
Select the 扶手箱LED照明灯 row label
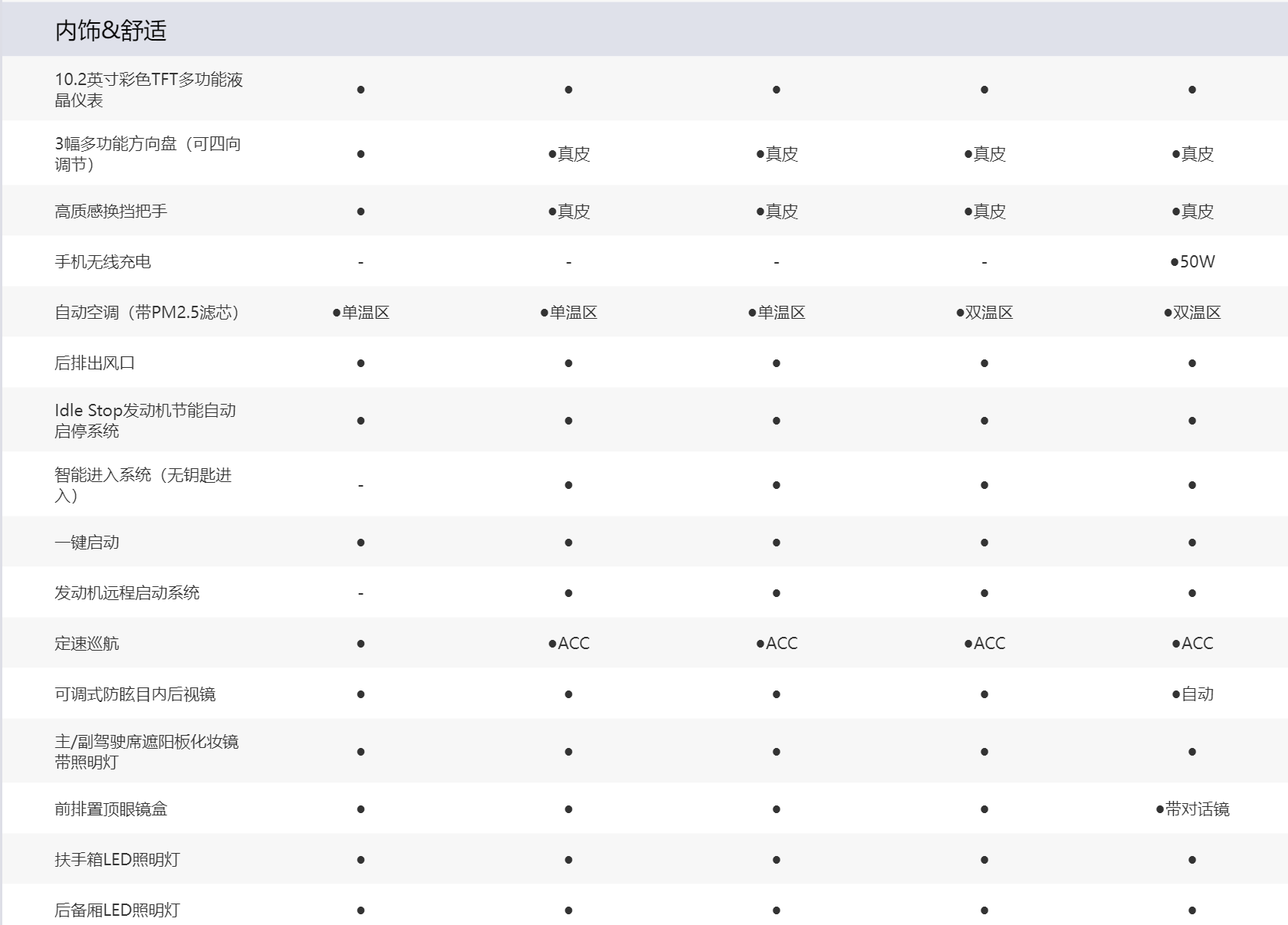(x=117, y=860)
